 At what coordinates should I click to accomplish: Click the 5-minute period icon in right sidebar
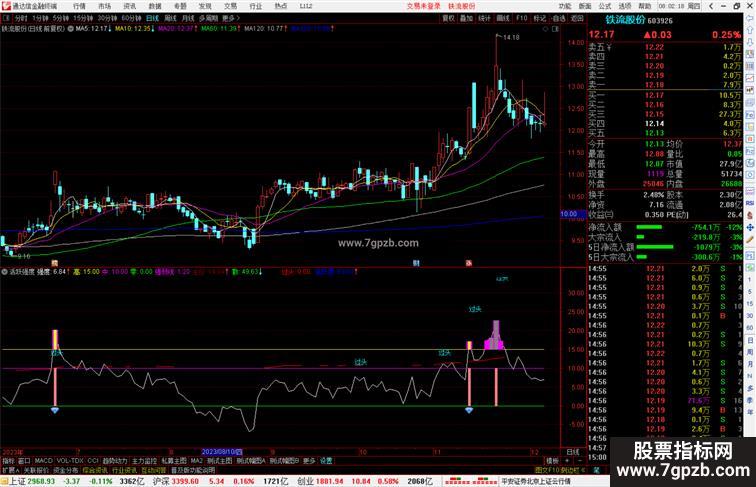click(x=750, y=291)
